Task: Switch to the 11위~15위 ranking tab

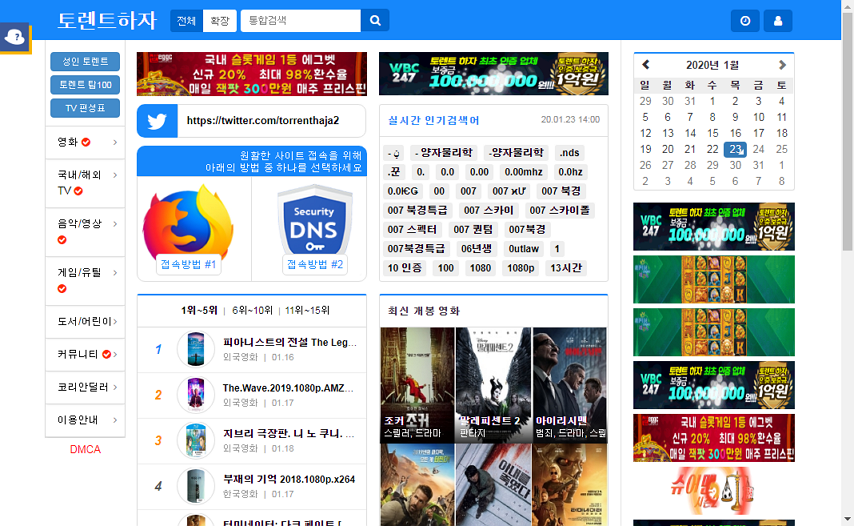Action: tap(307, 310)
